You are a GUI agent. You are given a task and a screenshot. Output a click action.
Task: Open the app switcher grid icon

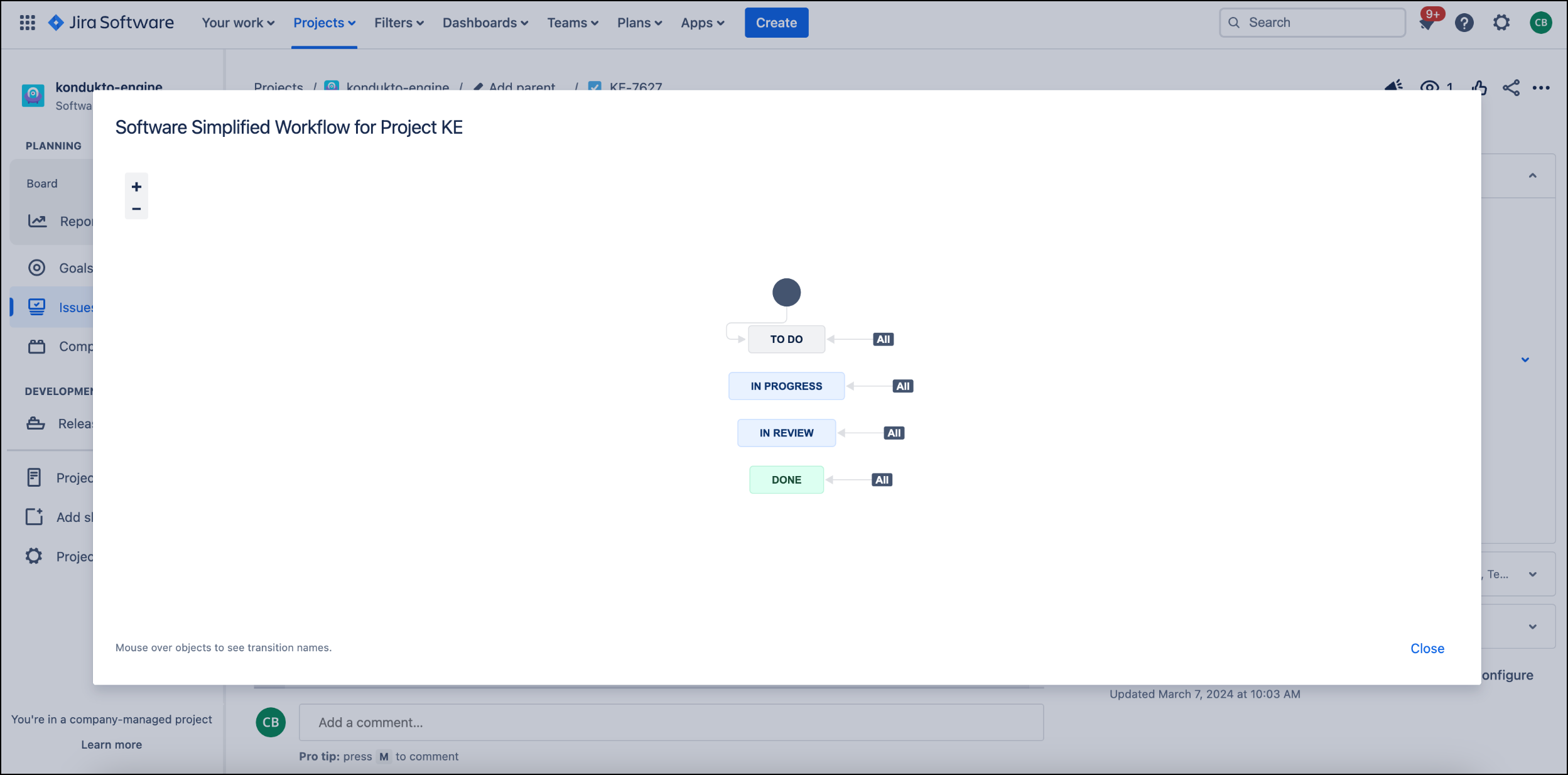pos(27,23)
